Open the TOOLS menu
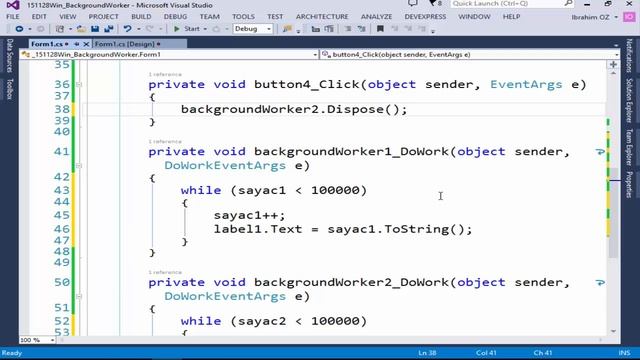The height and width of the screenshot is (360, 640). tap(243, 17)
